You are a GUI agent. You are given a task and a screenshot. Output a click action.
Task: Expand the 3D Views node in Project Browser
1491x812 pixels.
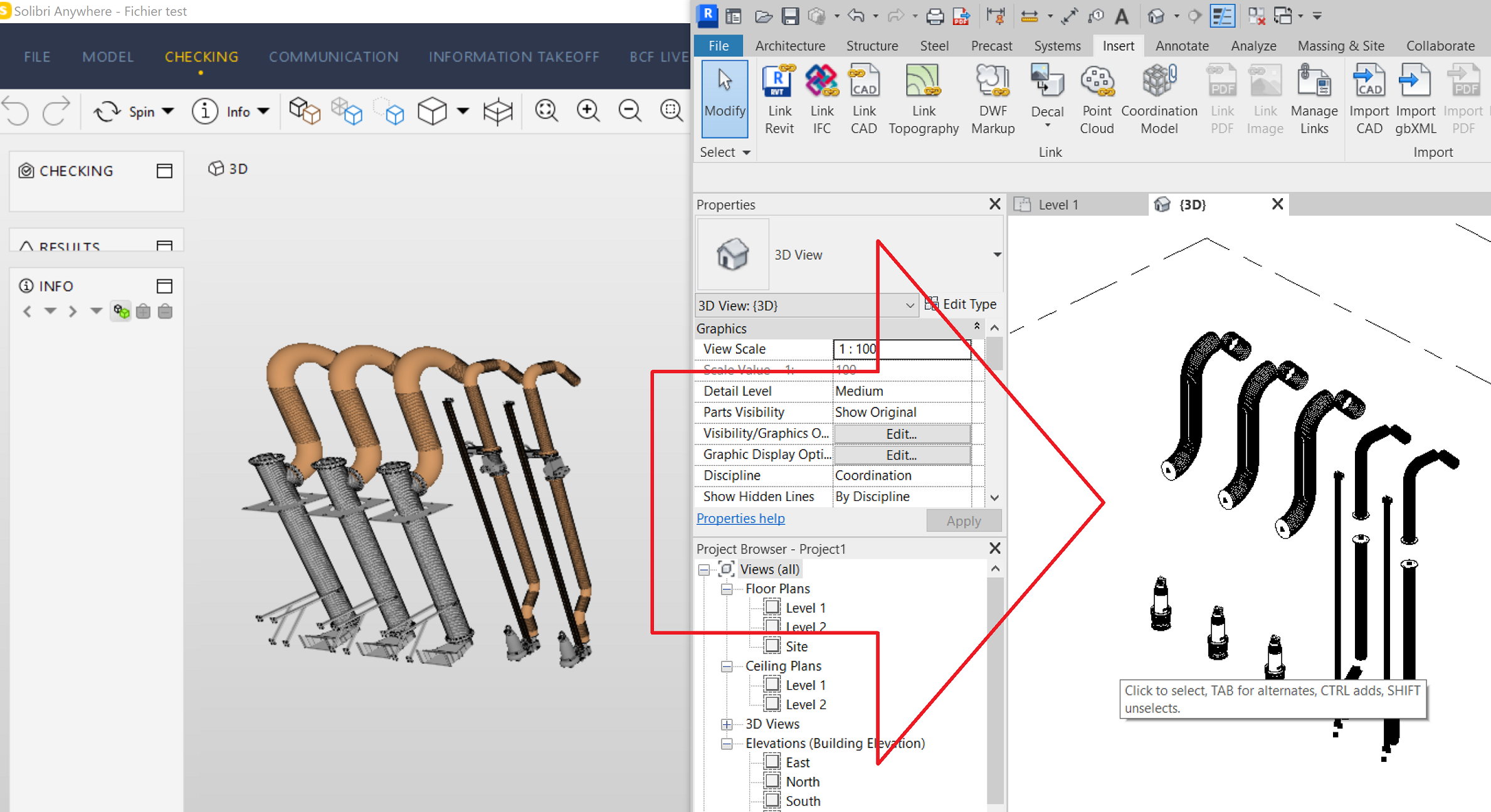pos(727,724)
